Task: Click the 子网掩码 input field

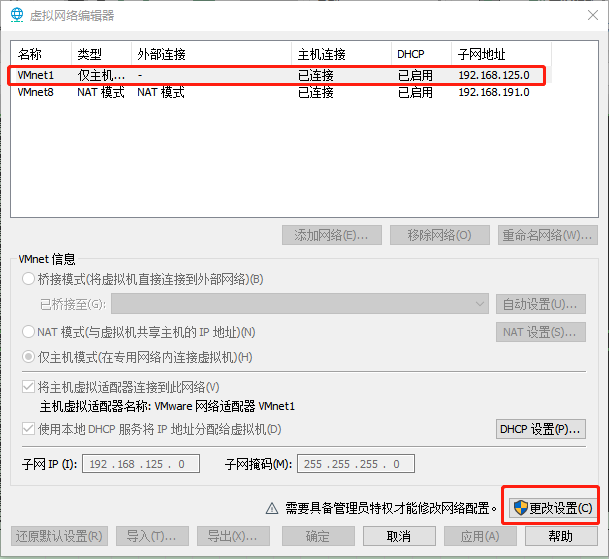Action: [x=356, y=464]
